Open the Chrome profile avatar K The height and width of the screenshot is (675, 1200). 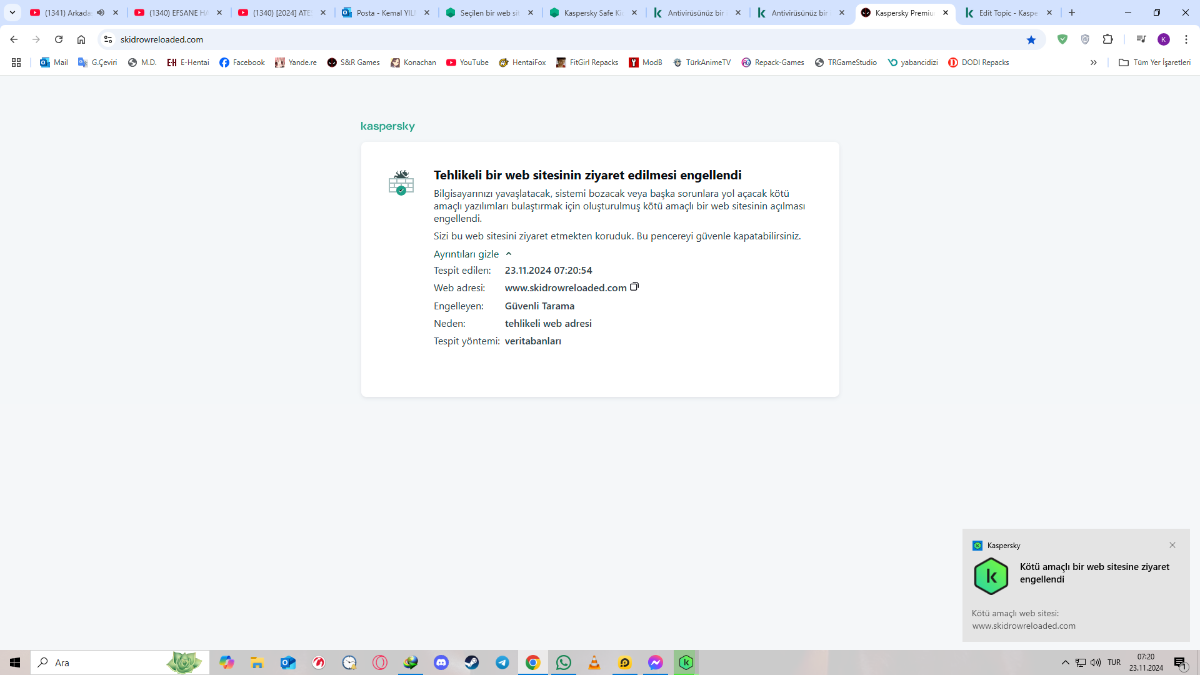click(1163, 39)
